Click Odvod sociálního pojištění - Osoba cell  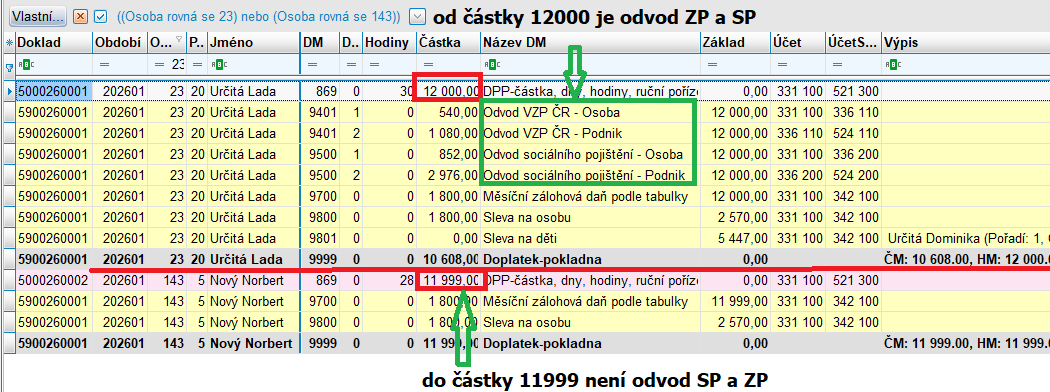point(590,155)
